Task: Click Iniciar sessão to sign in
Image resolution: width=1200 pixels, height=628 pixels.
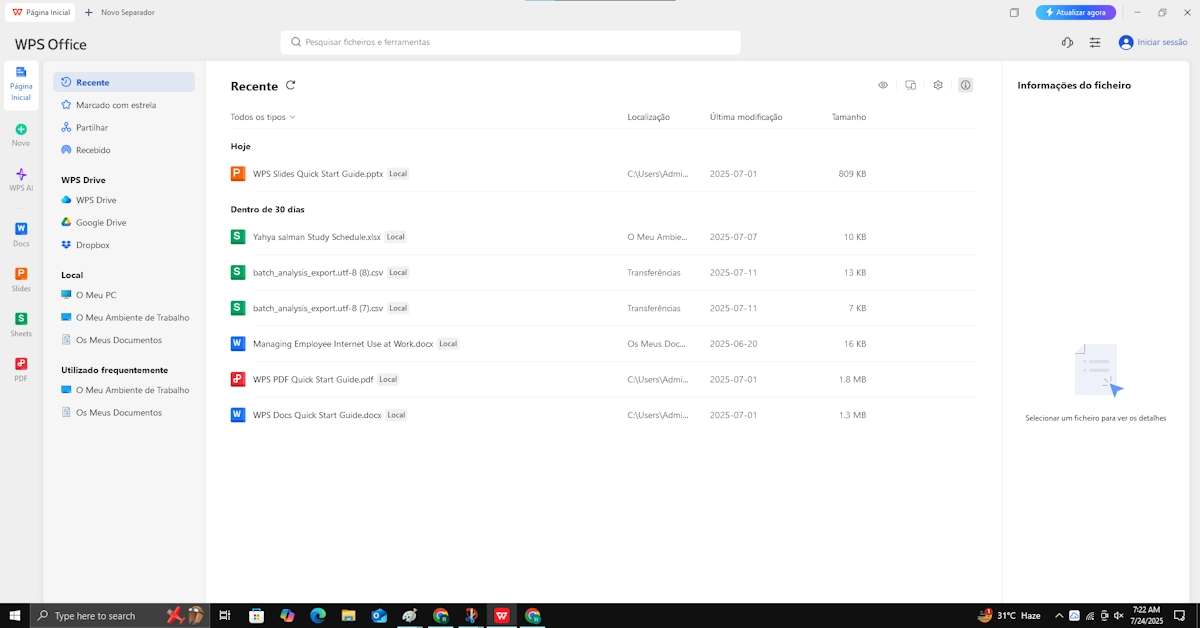Action: click(1153, 42)
